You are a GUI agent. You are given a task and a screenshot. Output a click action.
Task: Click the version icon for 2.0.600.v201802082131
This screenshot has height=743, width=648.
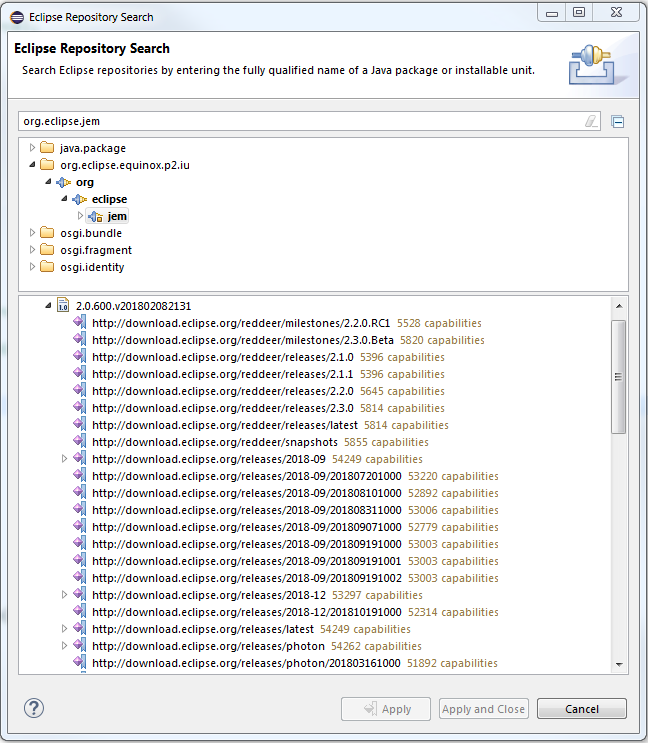coord(63,305)
